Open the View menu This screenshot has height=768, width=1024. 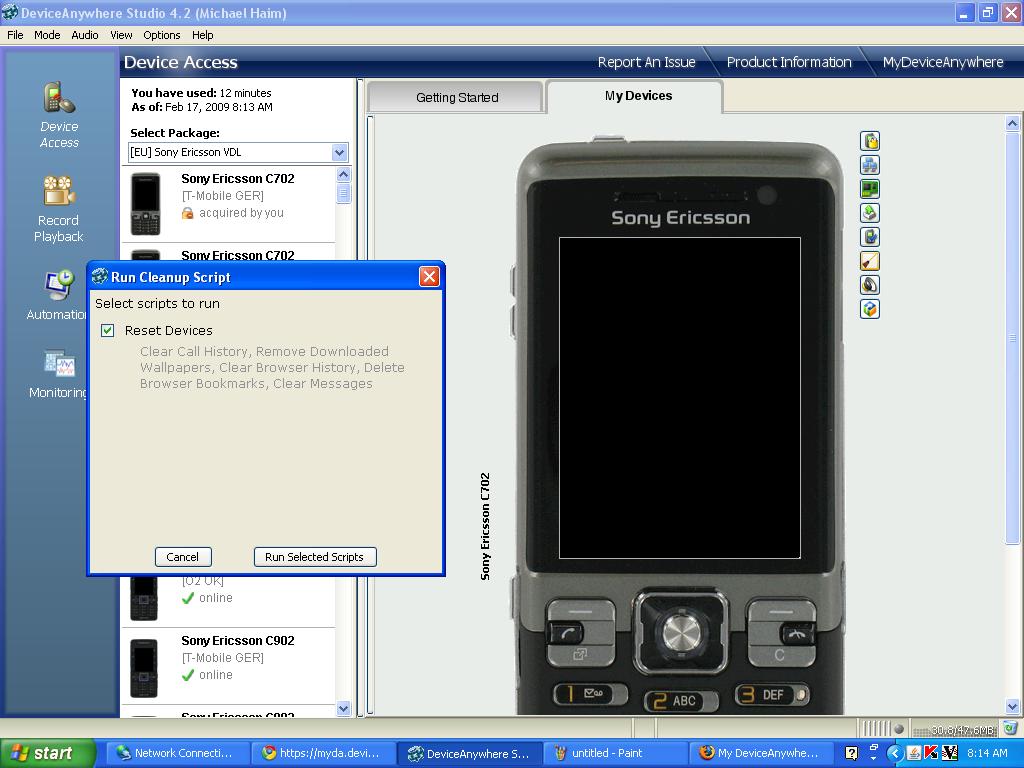pyautogui.click(x=121, y=35)
